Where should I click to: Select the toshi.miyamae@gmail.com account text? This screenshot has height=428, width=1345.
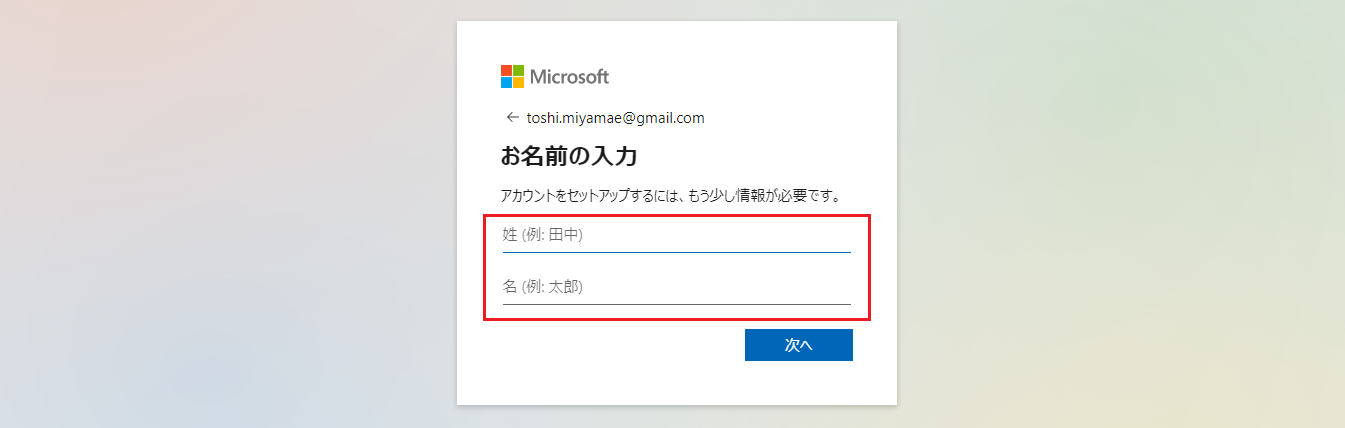pos(615,118)
